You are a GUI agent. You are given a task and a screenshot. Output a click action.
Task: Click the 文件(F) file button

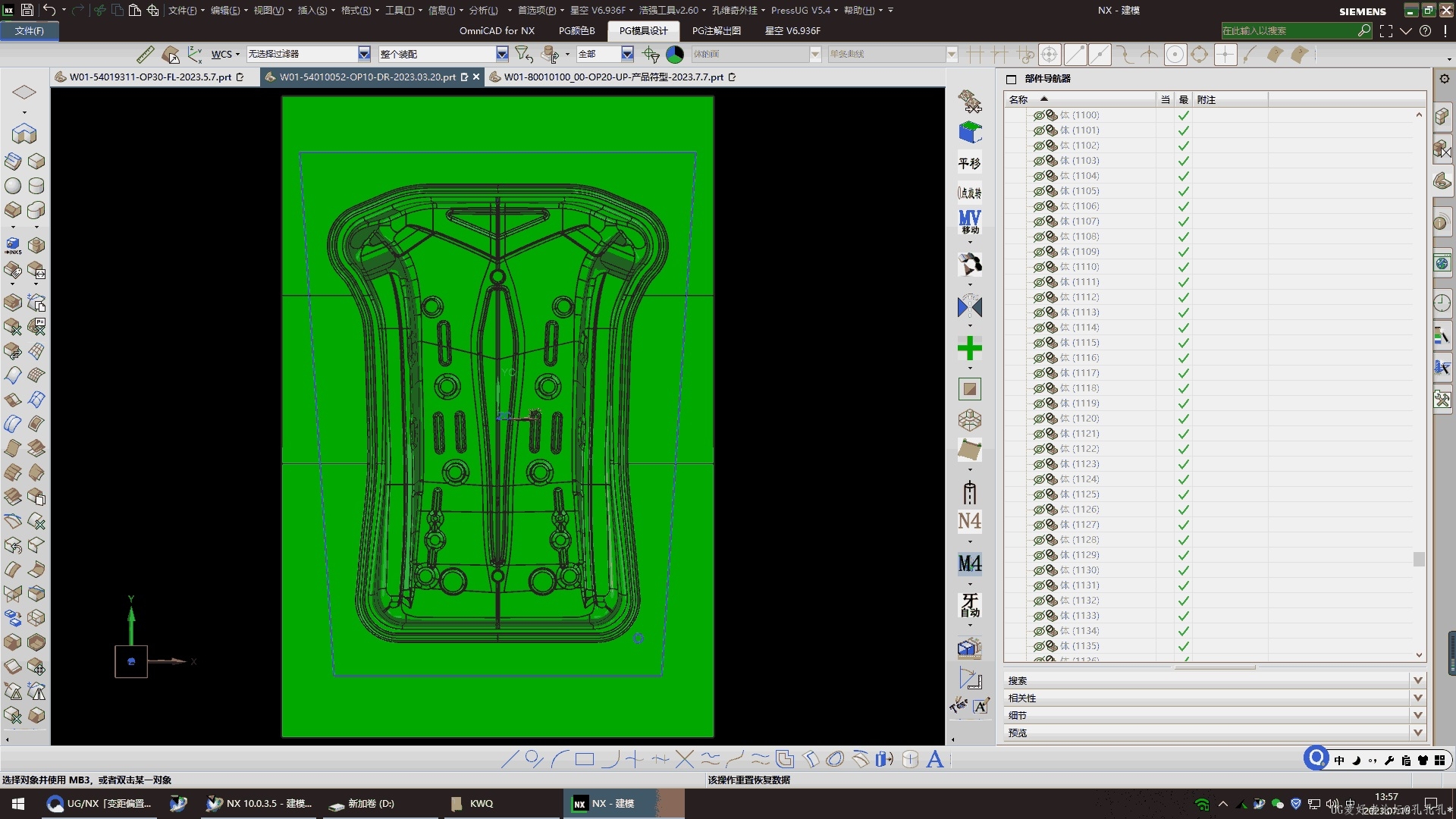coord(30,31)
